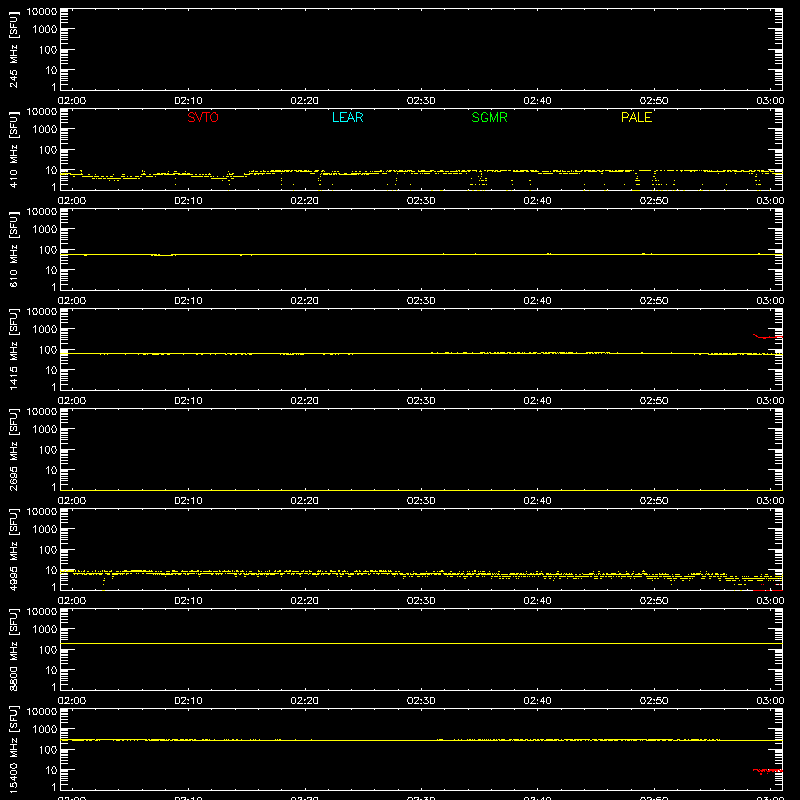Viewport: 800px width, 800px height.
Task: Select the 15400 MHz [SFU] axis label
Action: click(14, 749)
